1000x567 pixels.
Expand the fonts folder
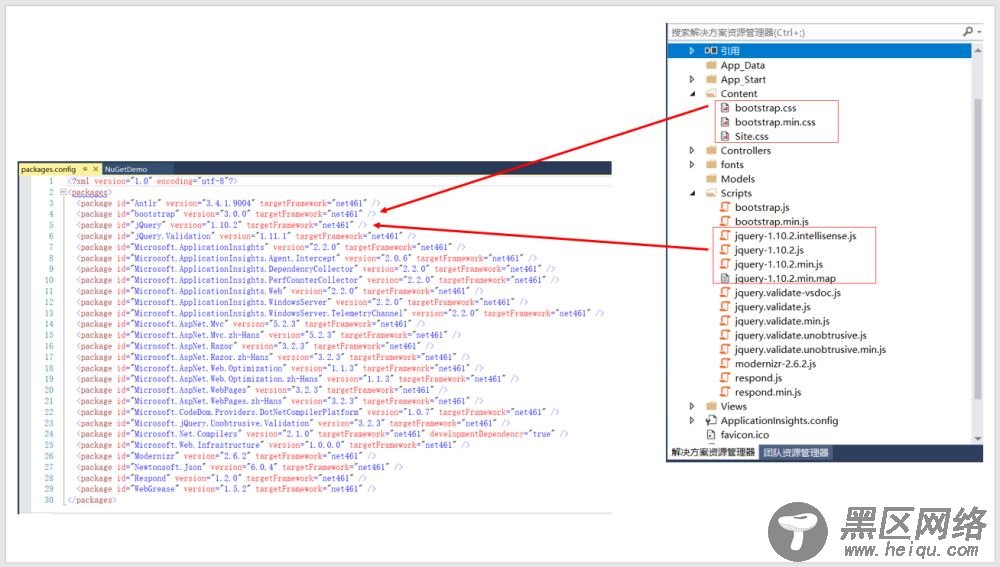[x=692, y=165]
